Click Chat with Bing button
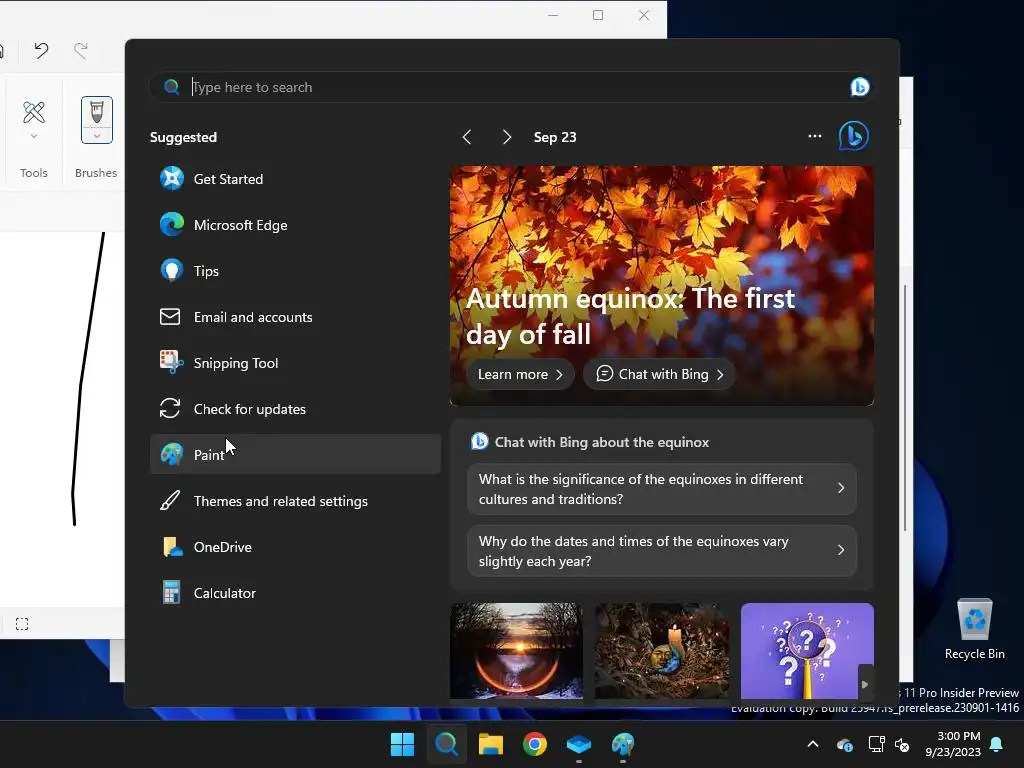This screenshot has width=1024, height=768. [x=660, y=374]
